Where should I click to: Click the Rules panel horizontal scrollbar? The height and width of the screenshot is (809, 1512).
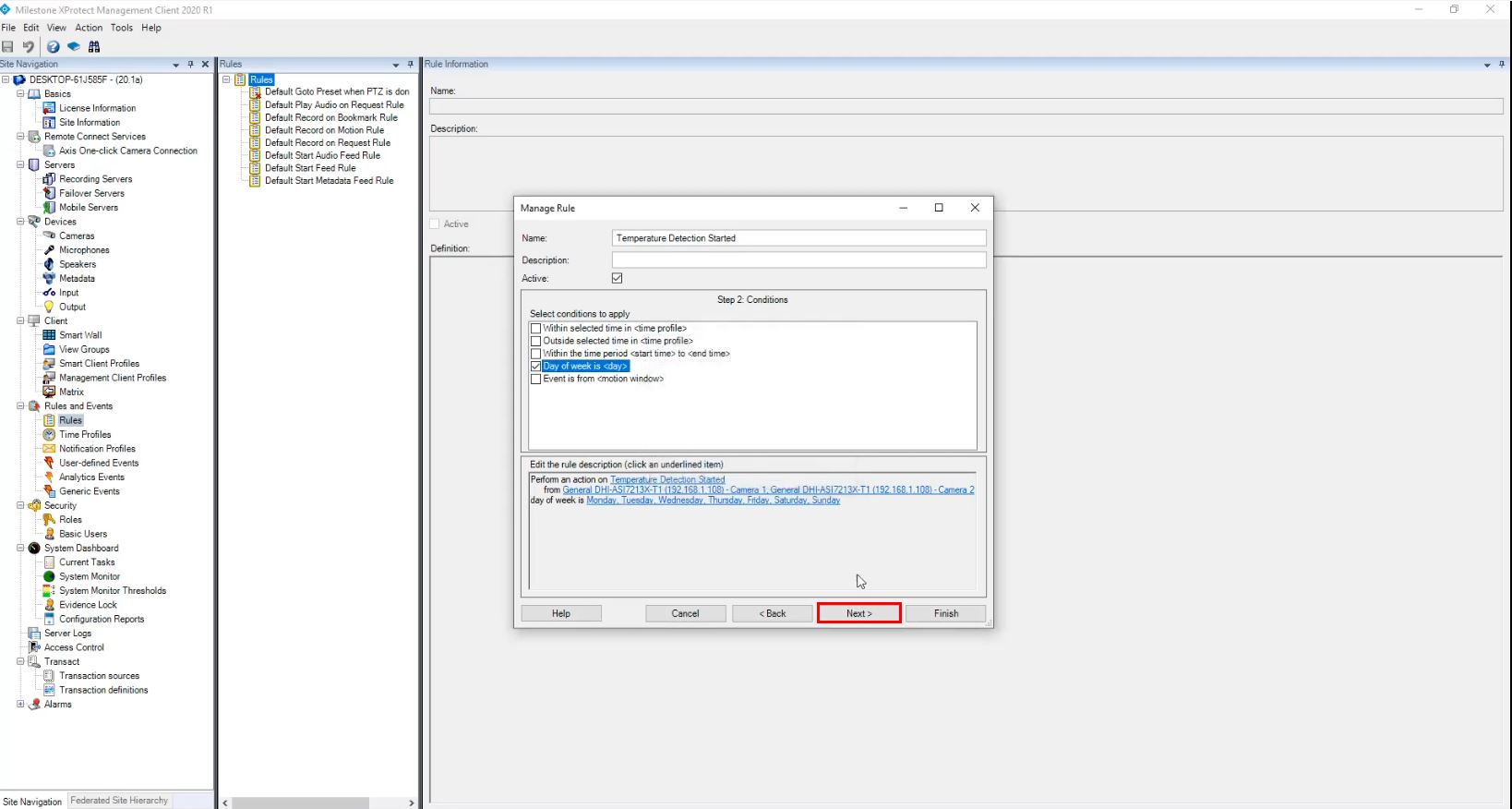pos(301,803)
